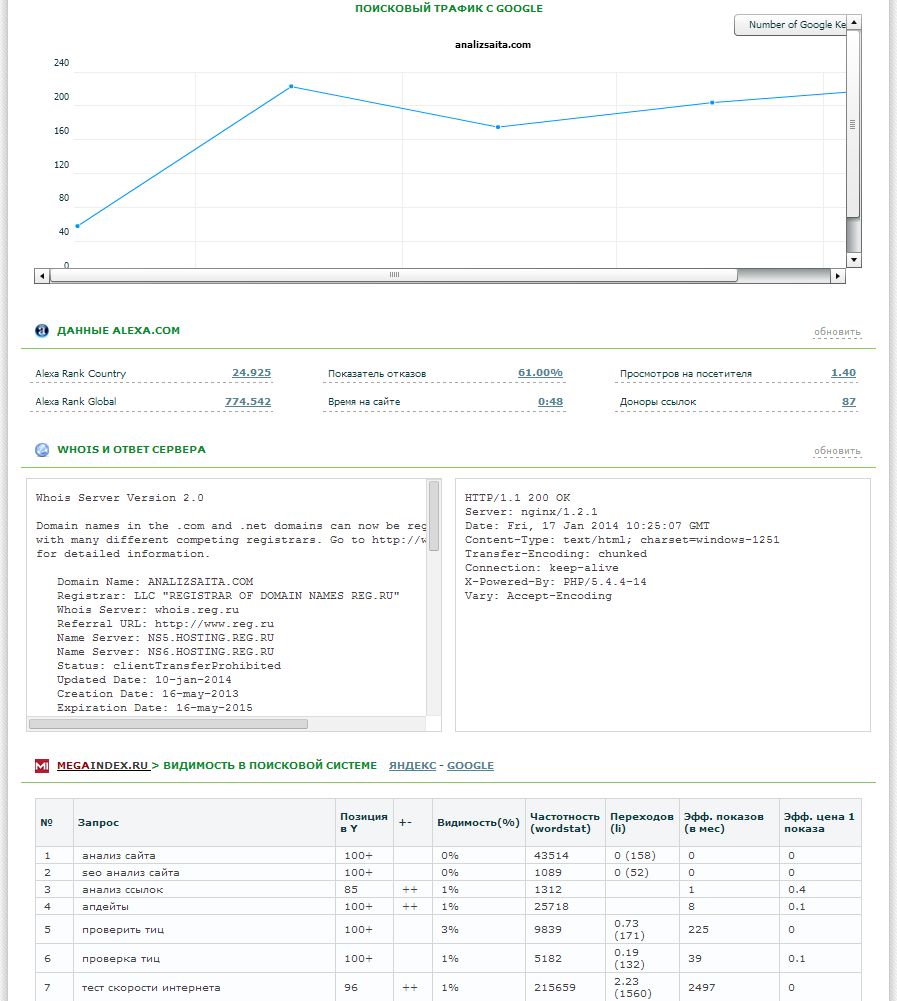The width and height of the screenshot is (897, 1001).
Task: Click the Alexa.com section icon
Action: point(42,331)
